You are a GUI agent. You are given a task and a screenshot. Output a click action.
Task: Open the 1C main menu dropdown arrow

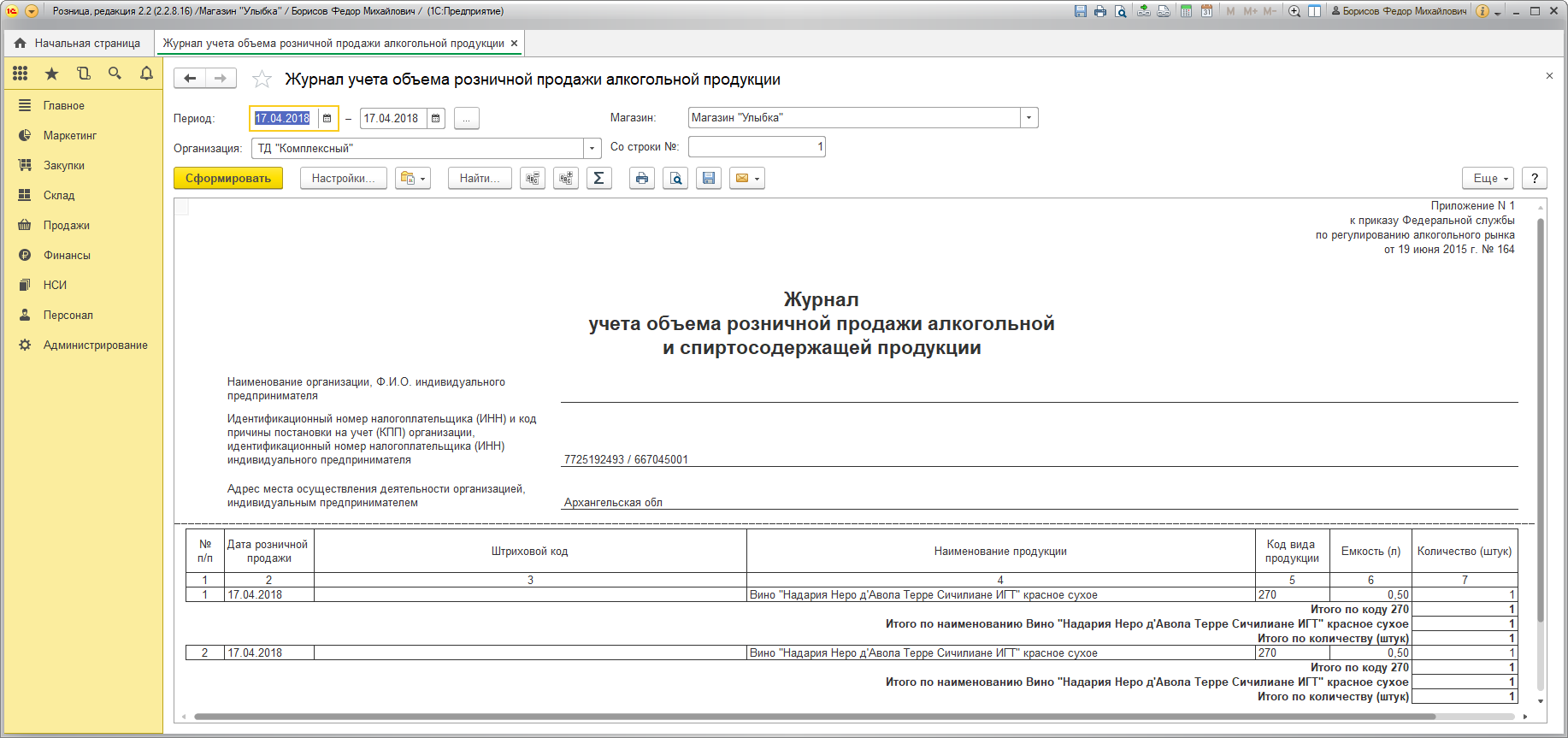32,11
